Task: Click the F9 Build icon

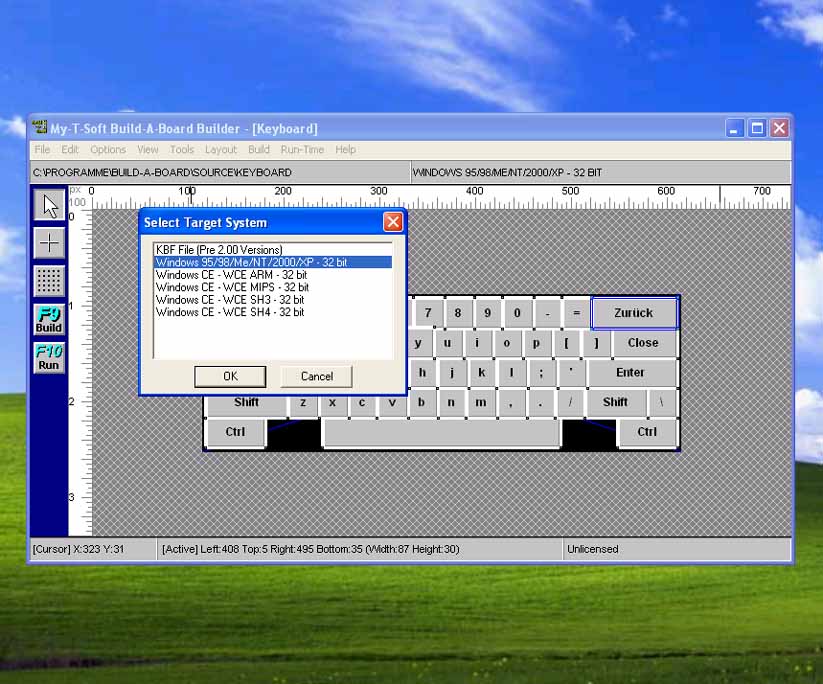Action: pos(49,319)
